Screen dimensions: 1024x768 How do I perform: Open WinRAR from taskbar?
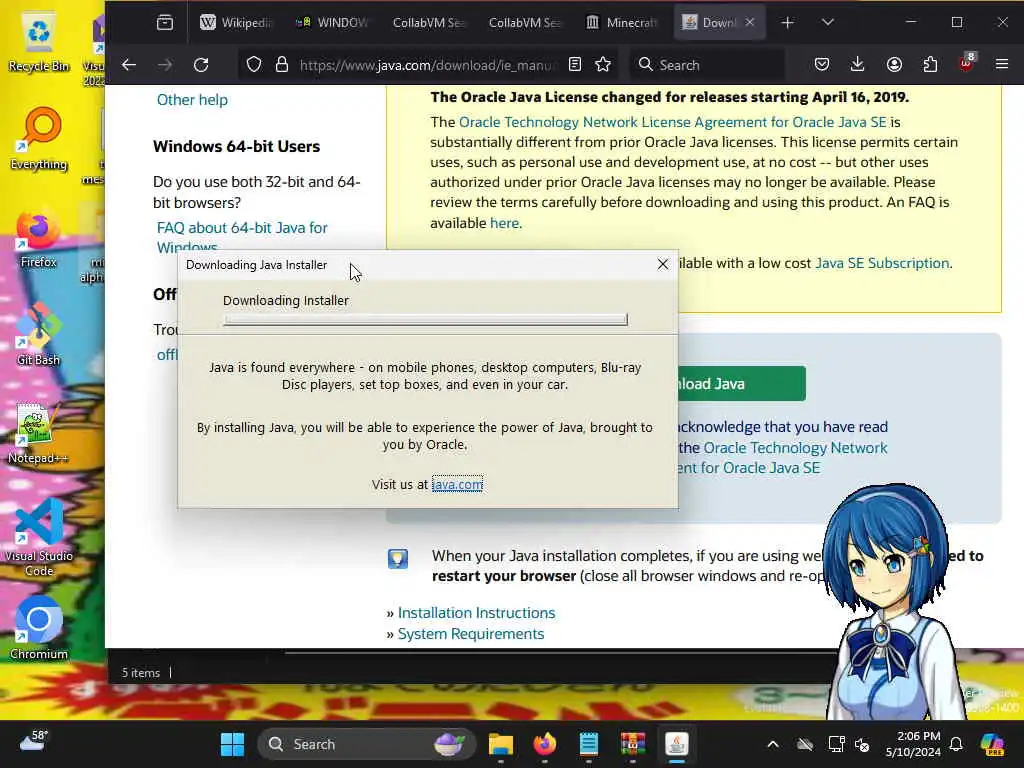point(632,744)
